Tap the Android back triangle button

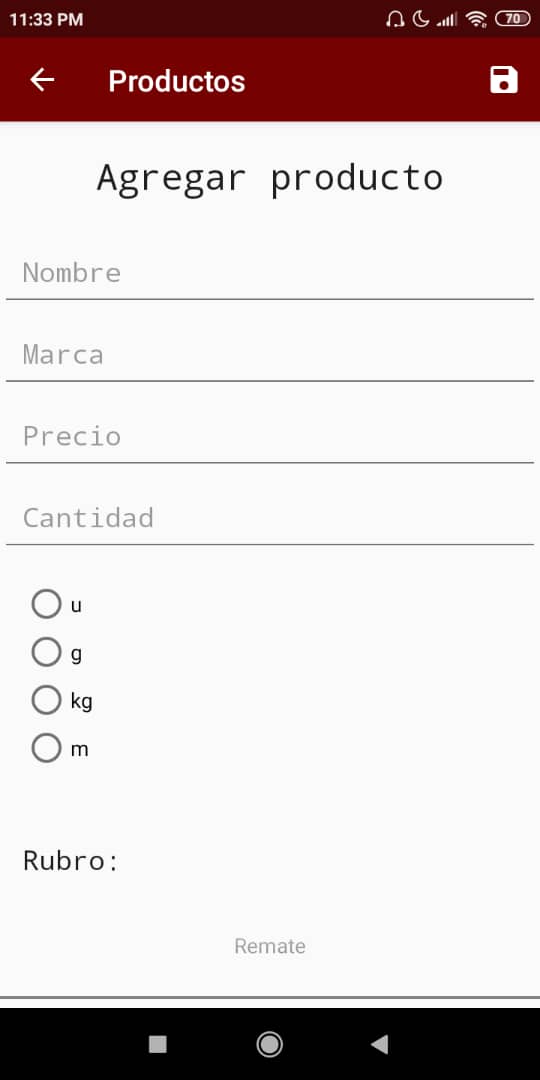(380, 1044)
